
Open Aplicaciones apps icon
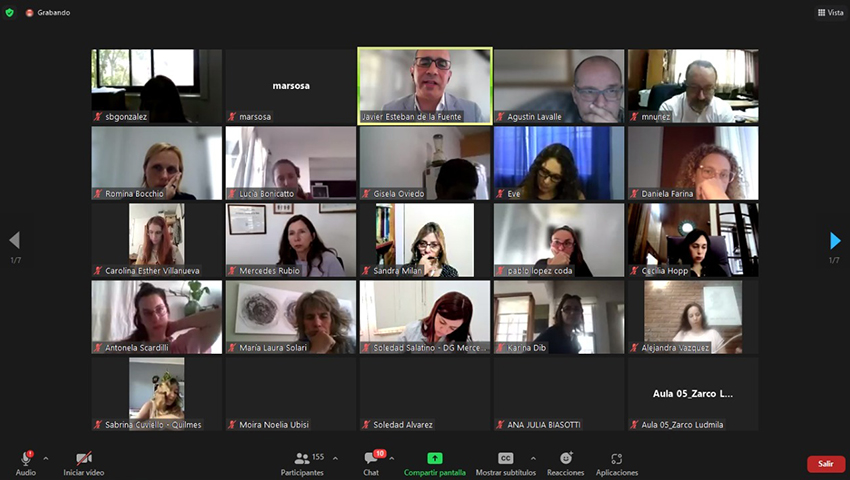[x=616, y=458]
